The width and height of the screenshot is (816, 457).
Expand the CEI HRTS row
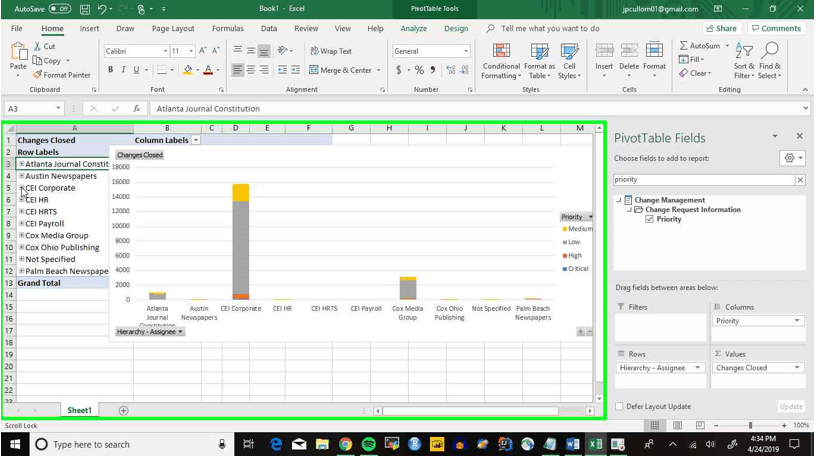coord(21,211)
